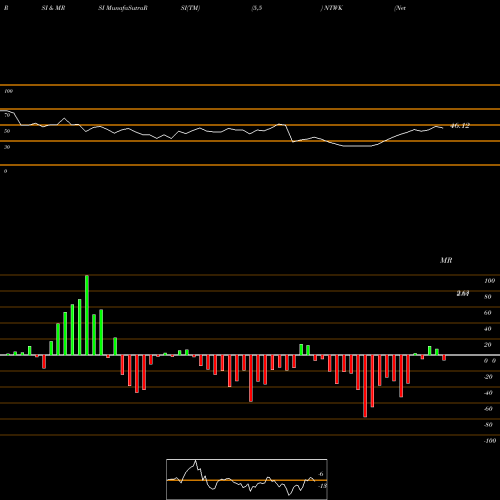Open the mini overview chart thumbnail
The image size is (500, 500).
pyautogui.click(x=247, y=479)
